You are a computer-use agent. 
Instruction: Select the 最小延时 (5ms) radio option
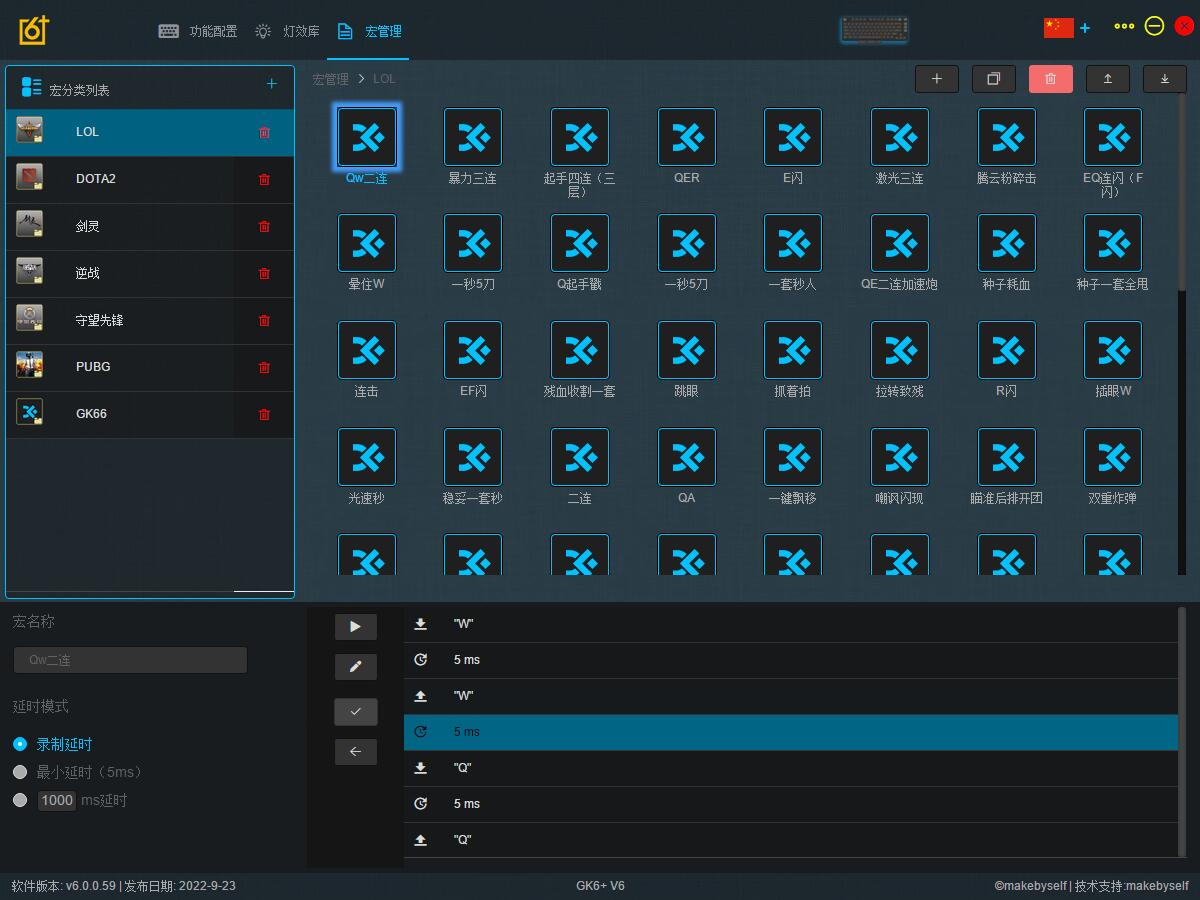pos(20,772)
